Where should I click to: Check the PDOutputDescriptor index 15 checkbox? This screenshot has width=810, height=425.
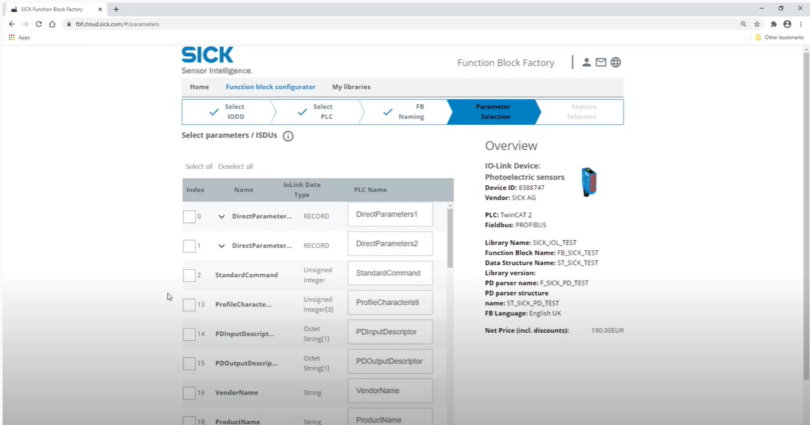pyautogui.click(x=189, y=364)
